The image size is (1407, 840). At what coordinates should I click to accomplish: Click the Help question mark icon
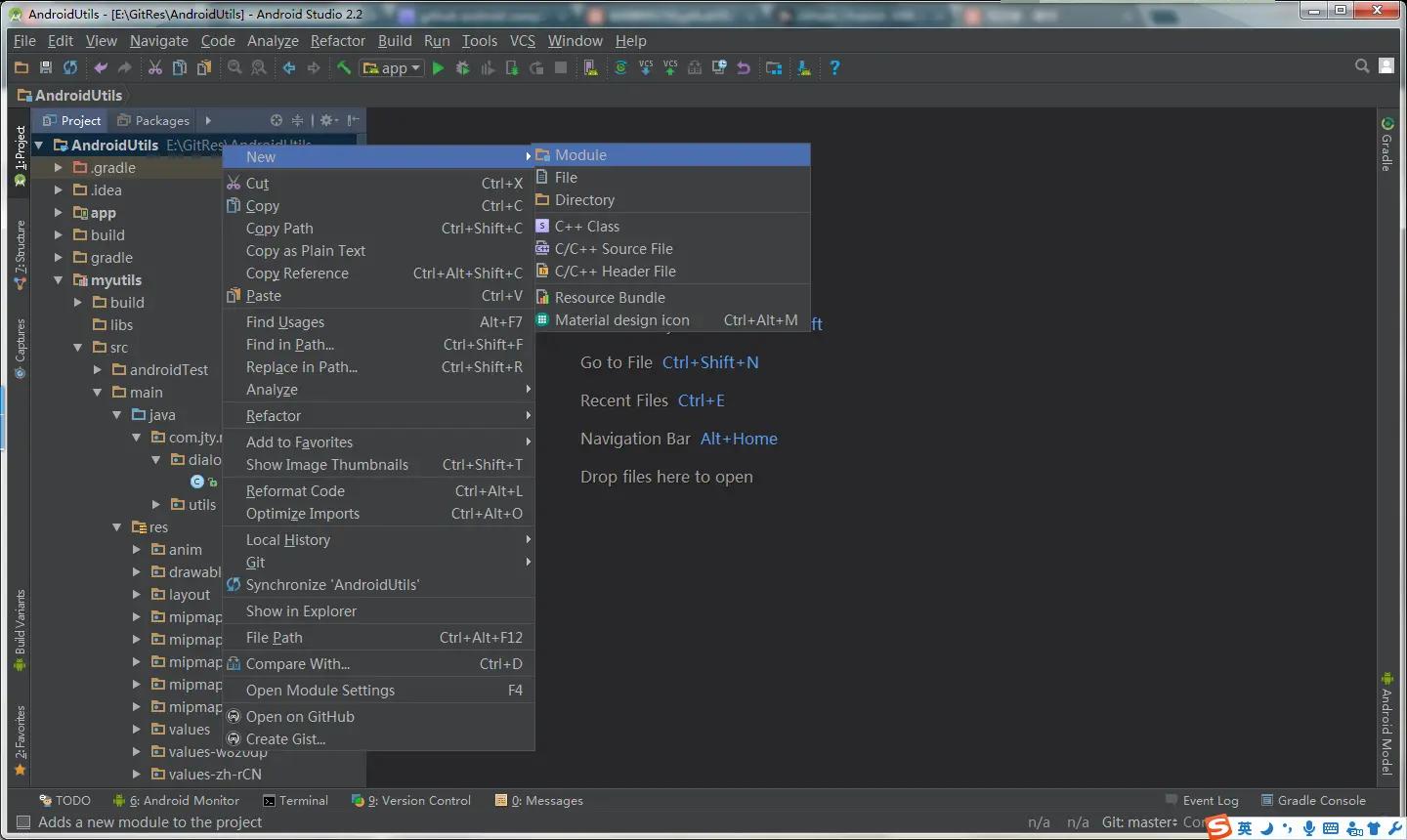(x=834, y=67)
